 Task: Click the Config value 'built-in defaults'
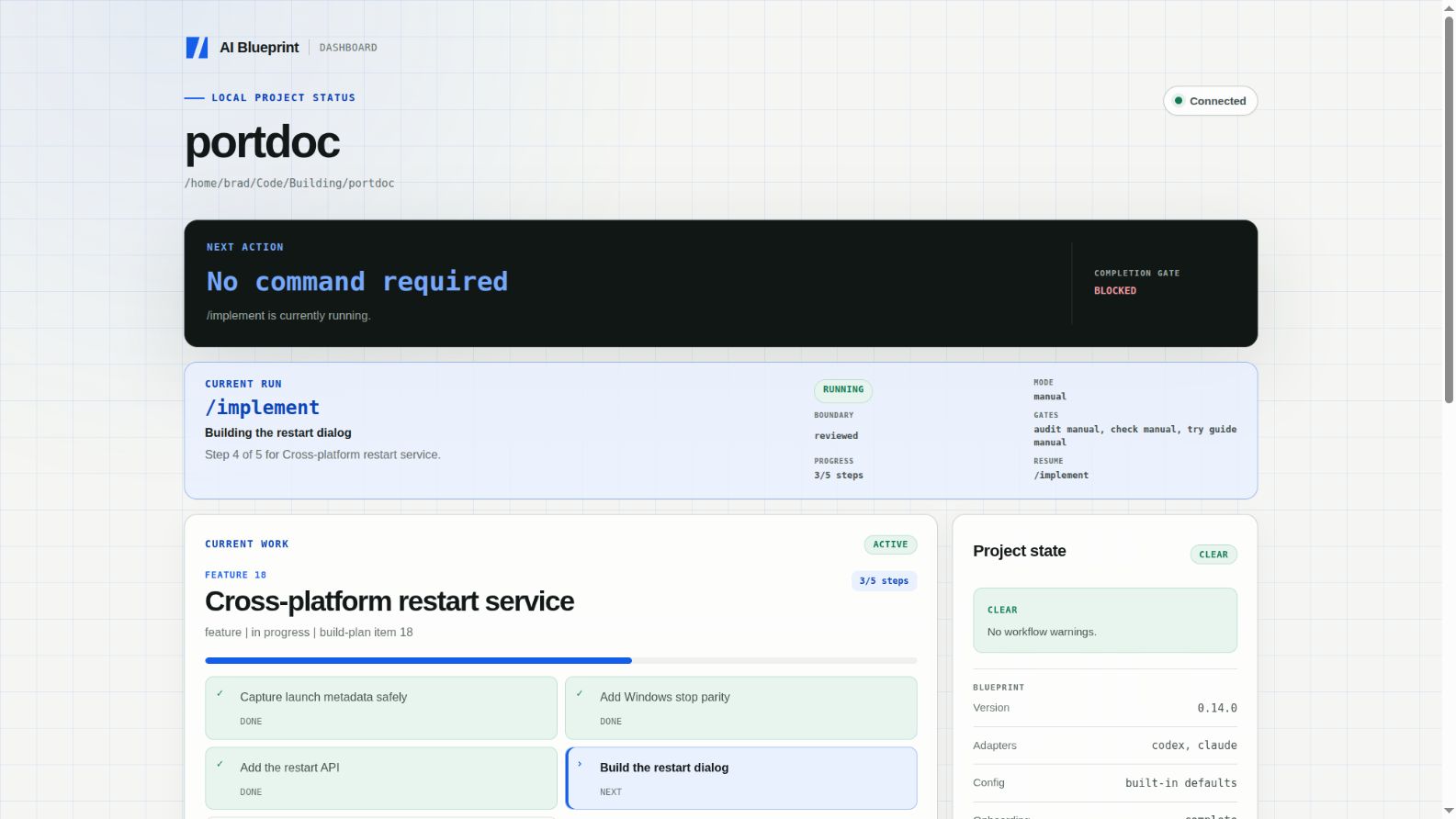tap(1181, 783)
